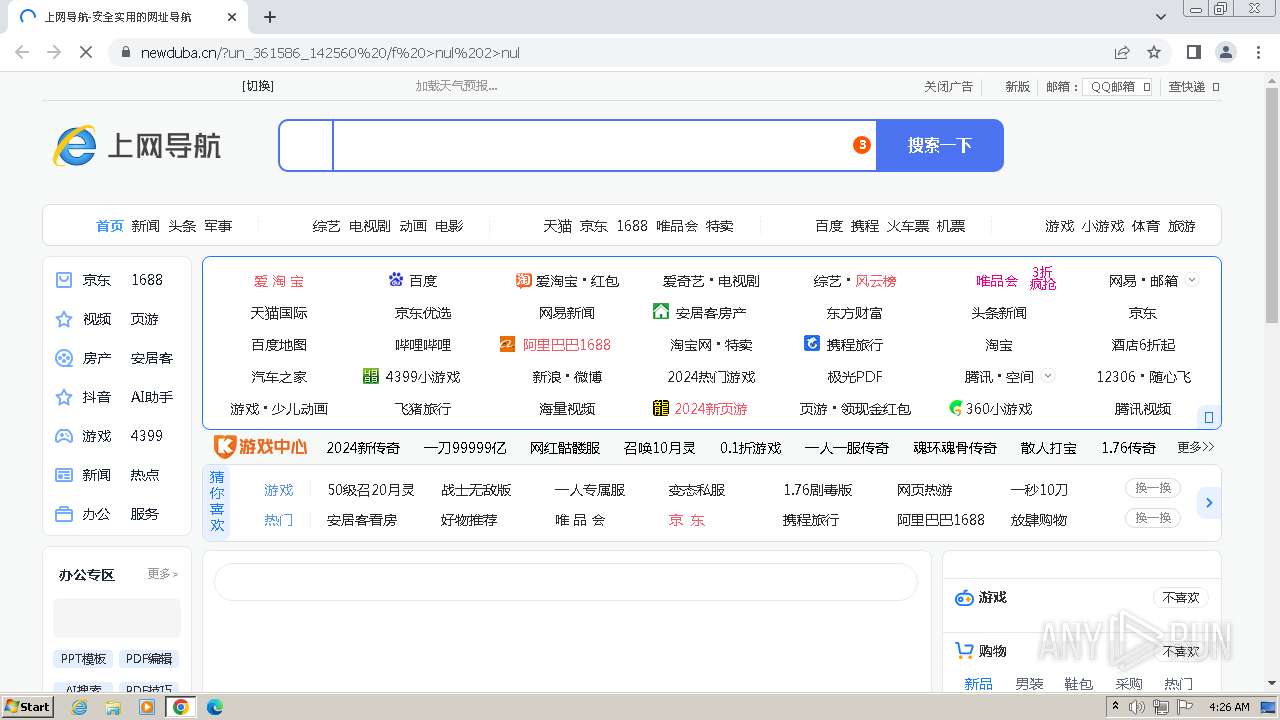Image resolution: width=1280 pixels, height=720 pixels.
Task: Open the 天猫 tab in top nav
Action: click(x=557, y=226)
